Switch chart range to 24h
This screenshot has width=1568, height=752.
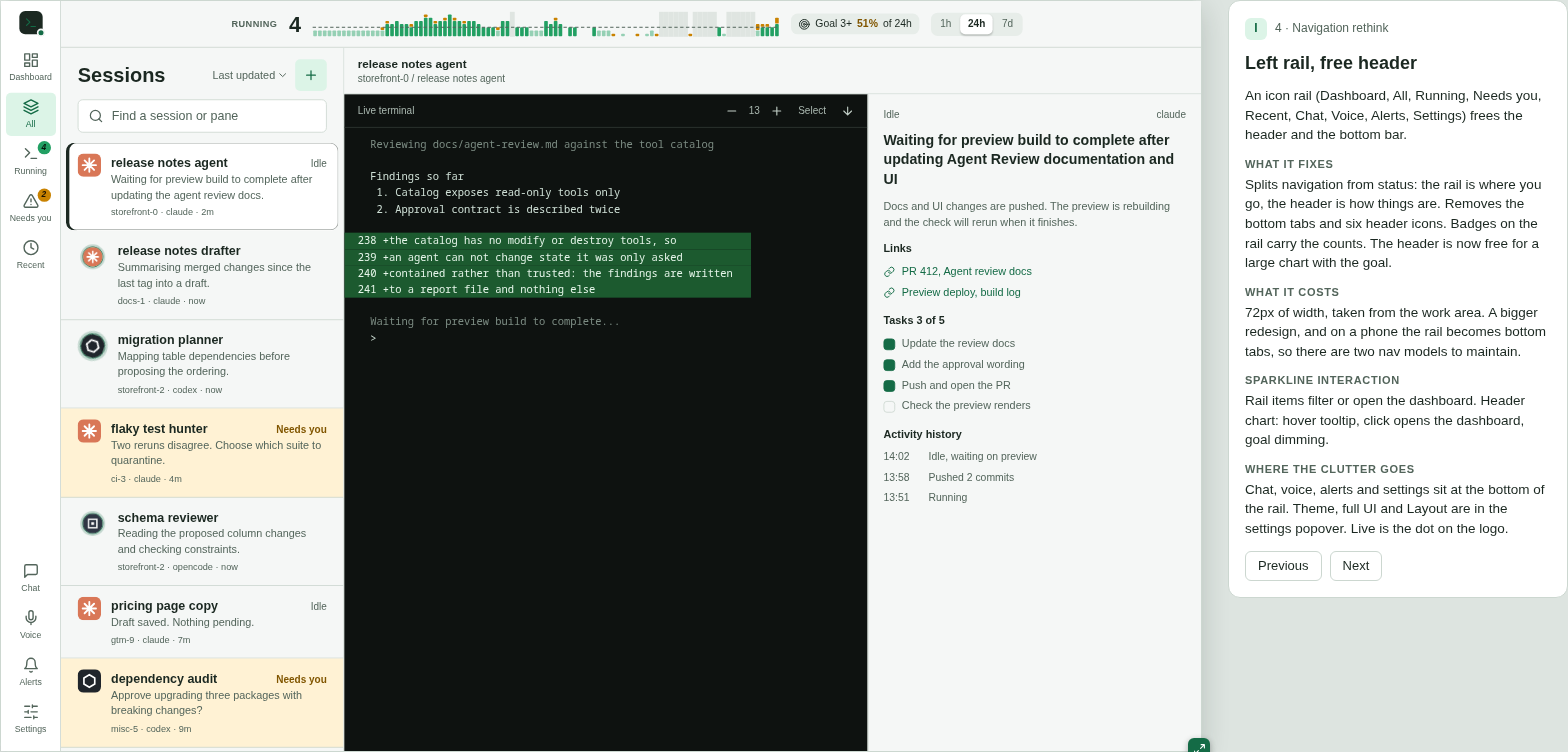coord(976,24)
